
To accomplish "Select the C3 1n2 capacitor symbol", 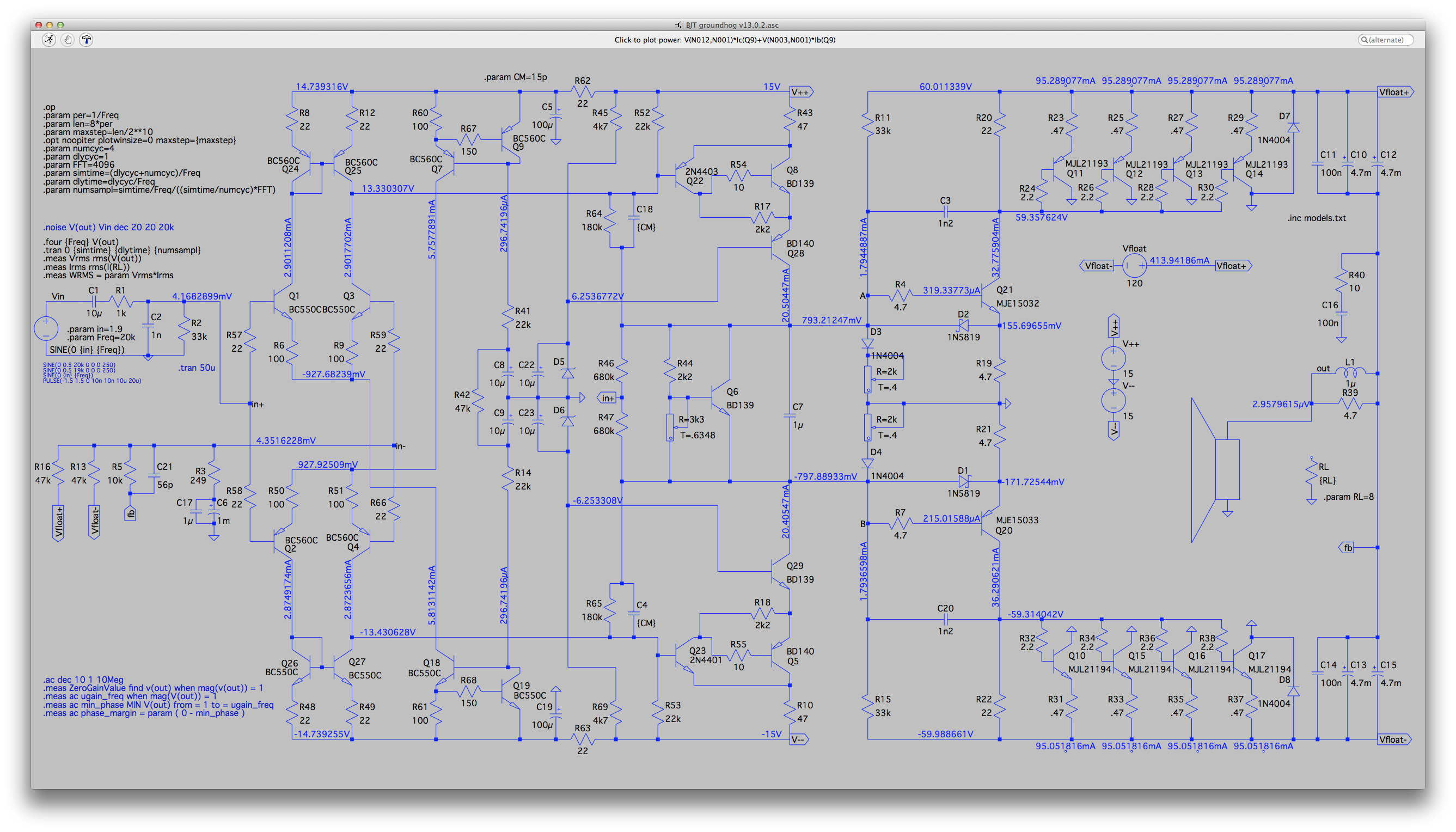I will [946, 212].
